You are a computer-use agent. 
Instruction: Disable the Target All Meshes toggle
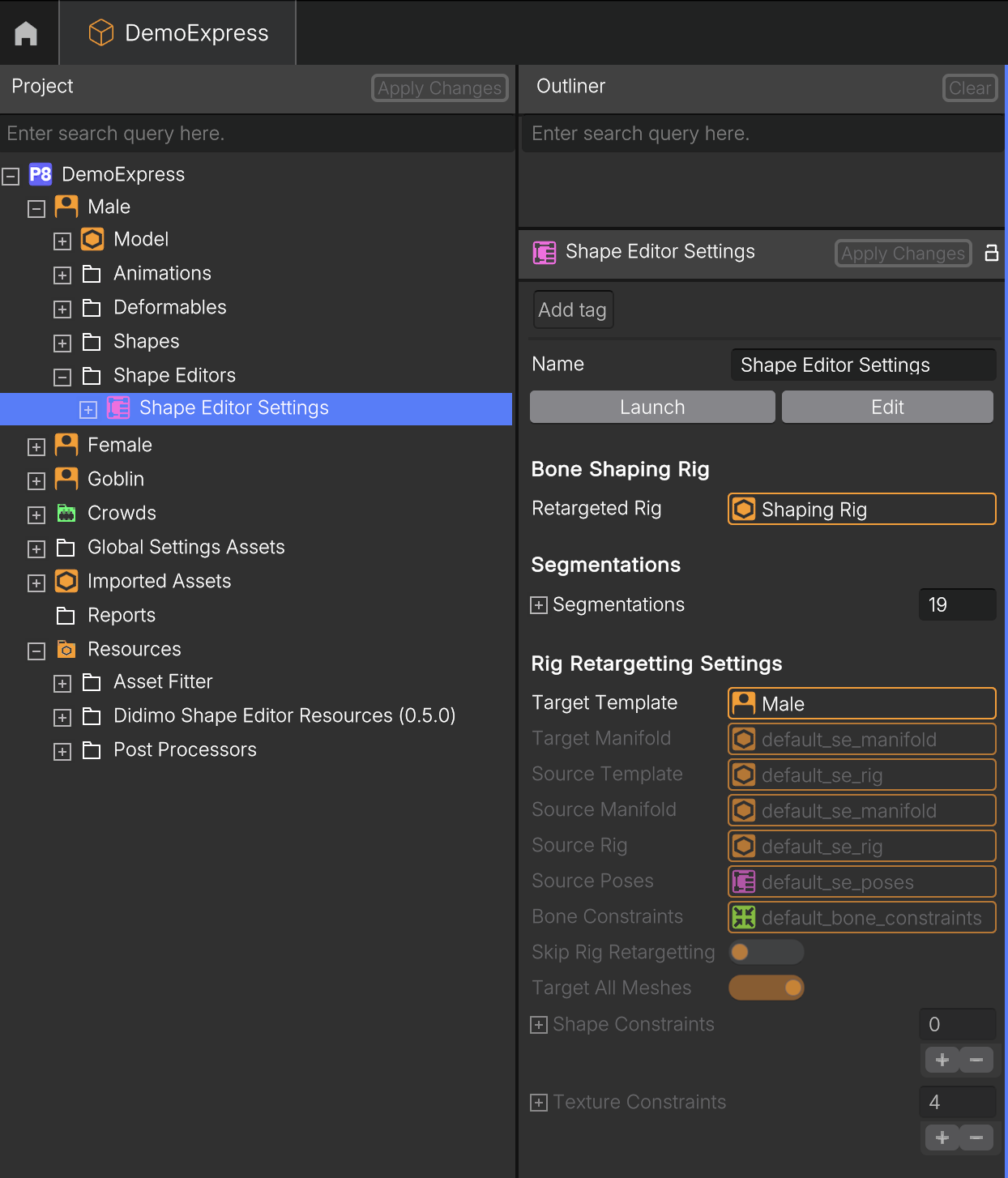(766, 988)
